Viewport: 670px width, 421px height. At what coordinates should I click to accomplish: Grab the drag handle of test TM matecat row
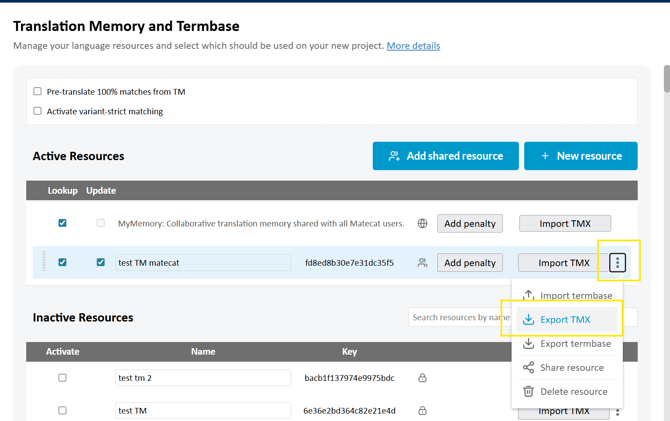[44, 263]
